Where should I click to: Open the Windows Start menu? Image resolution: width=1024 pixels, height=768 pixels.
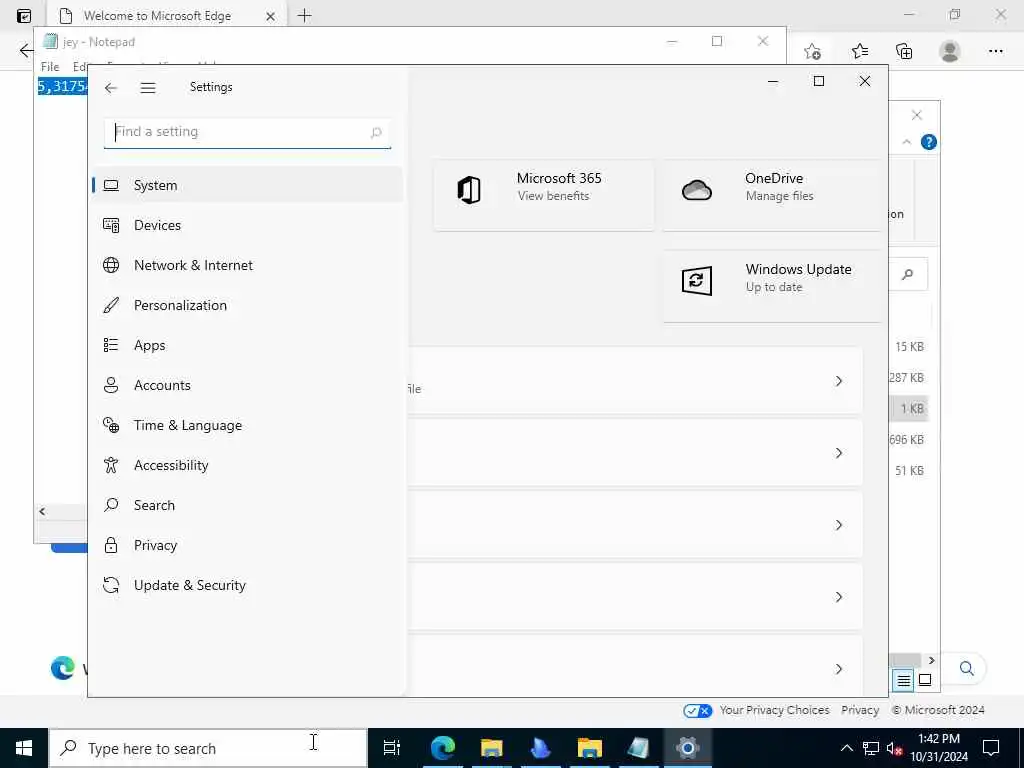point(24,748)
